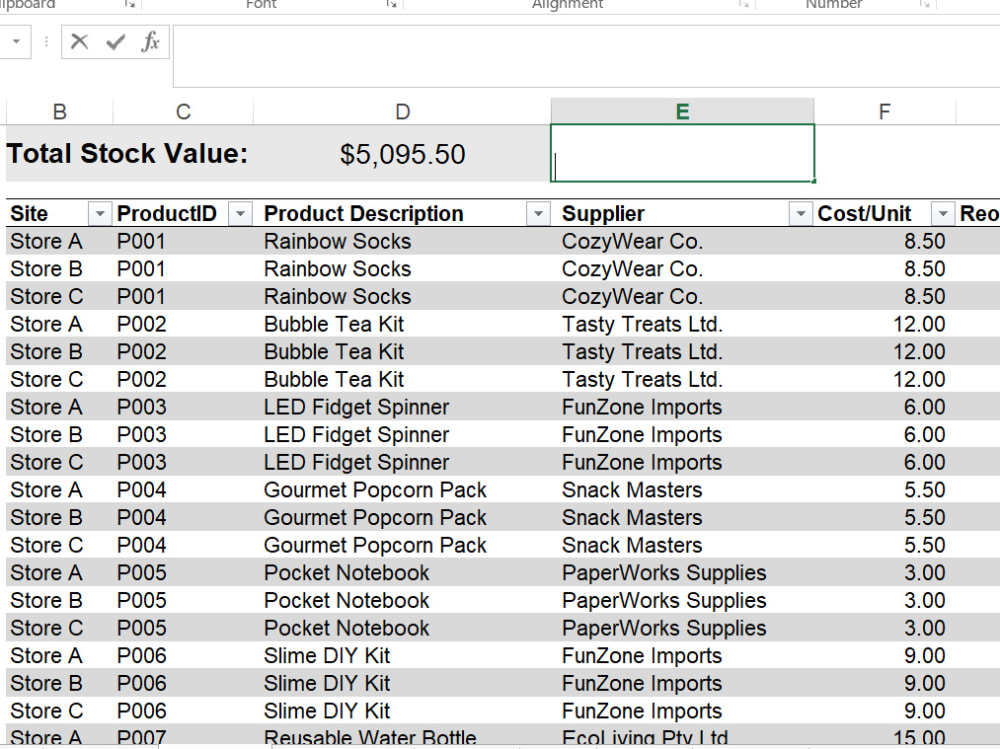Select column E header
Image resolution: width=1000 pixels, height=749 pixels.
click(x=682, y=112)
